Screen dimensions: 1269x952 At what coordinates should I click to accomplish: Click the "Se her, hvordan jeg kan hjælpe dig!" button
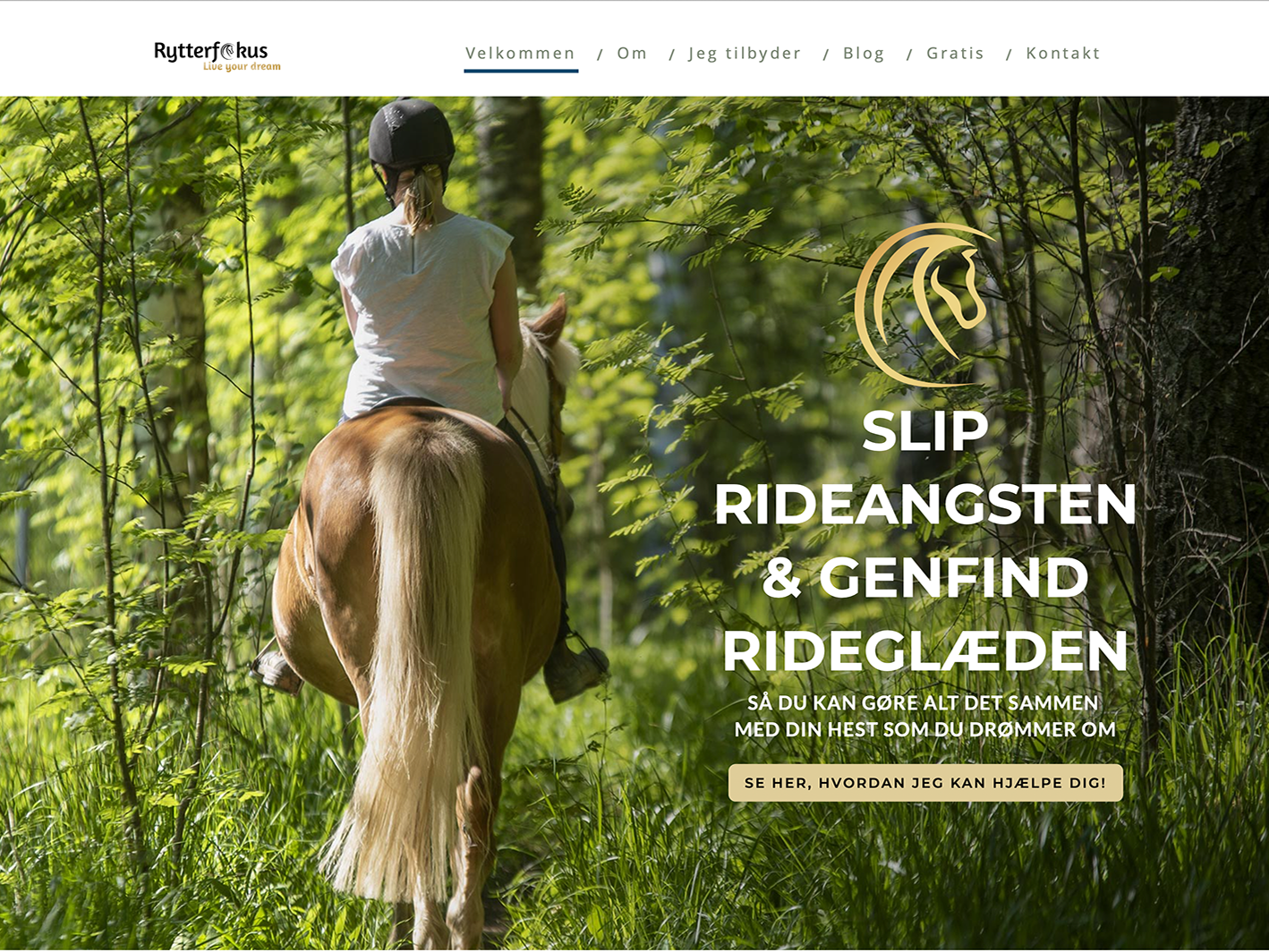coord(925,783)
